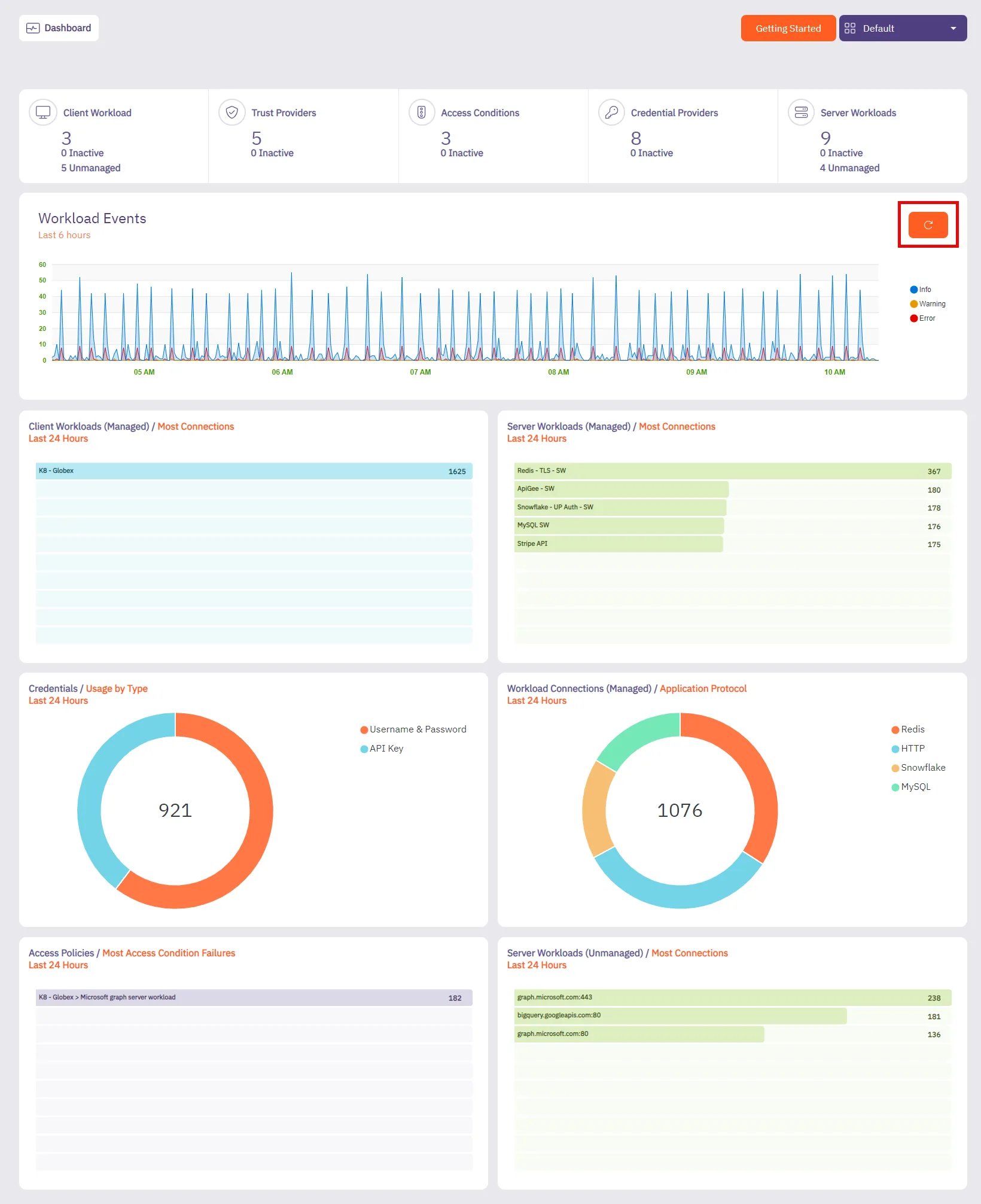
Task: Open the Default dashboard dropdown
Action: (955, 28)
